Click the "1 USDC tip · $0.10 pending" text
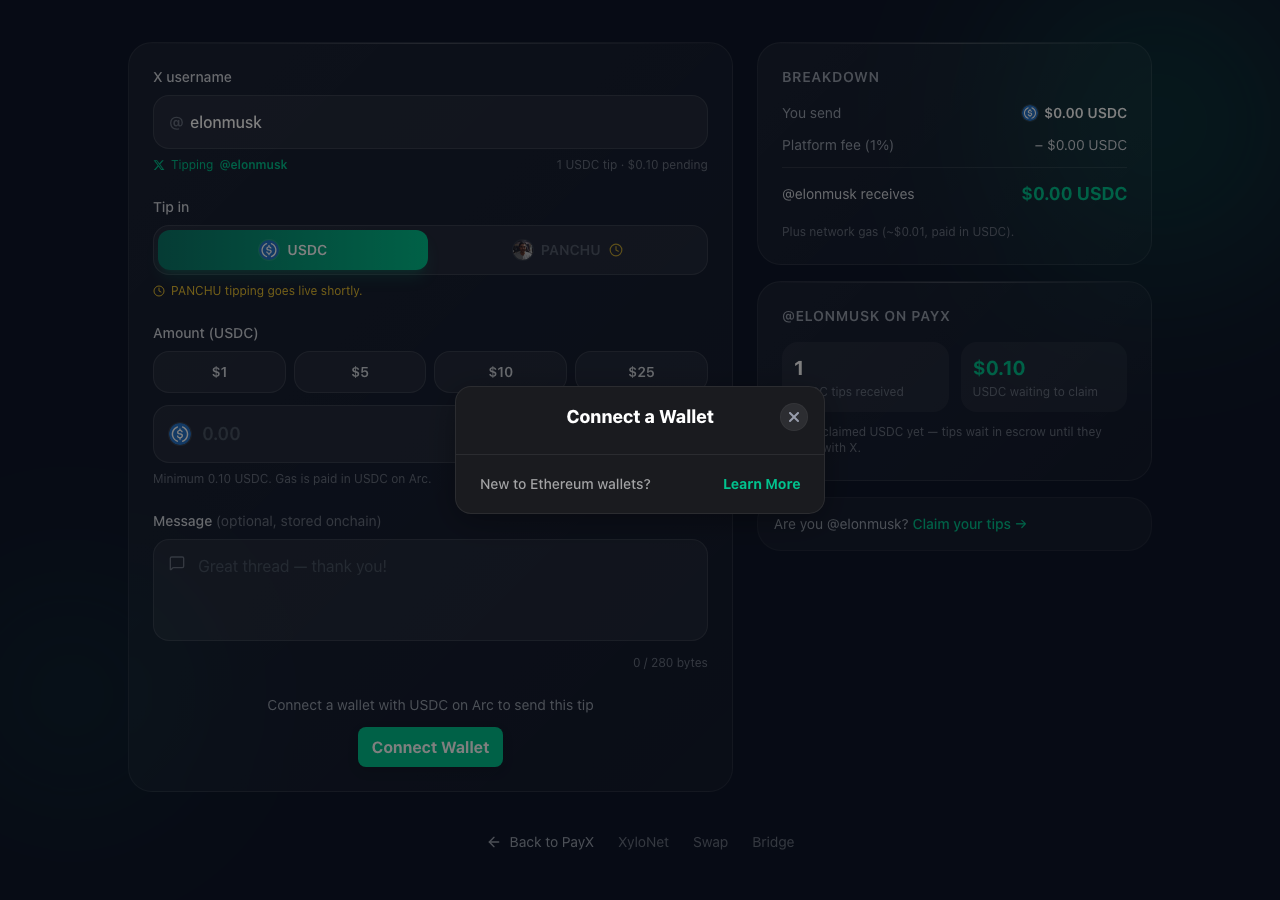This screenshot has height=900, width=1280. 632,165
